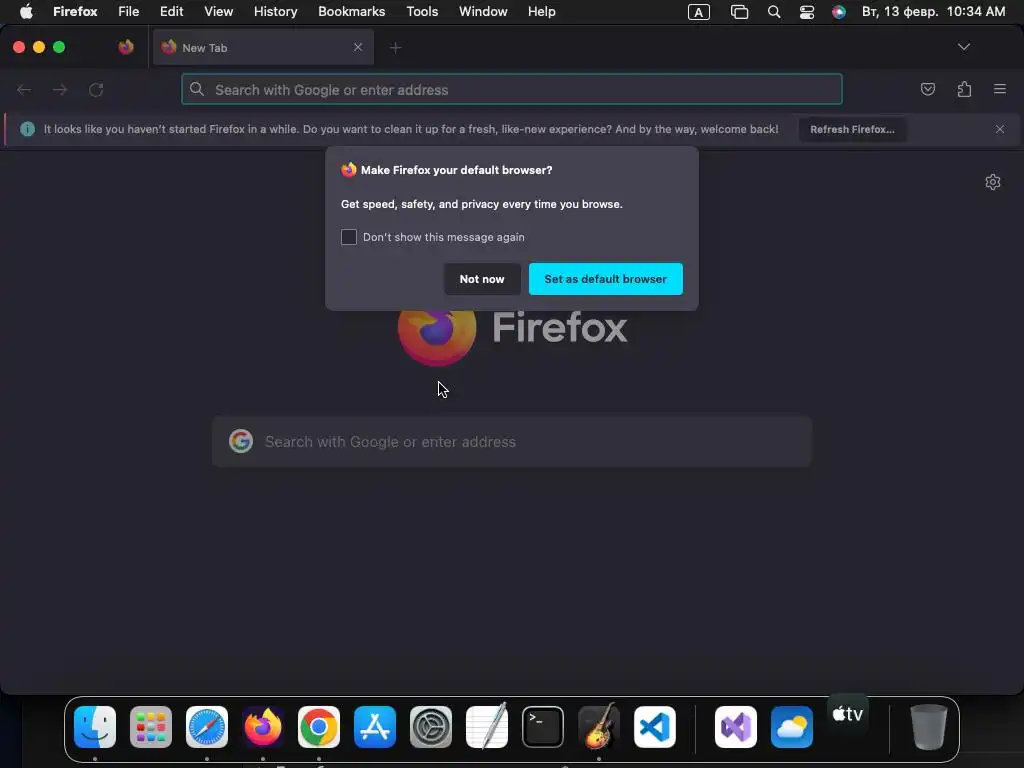Click the Google icon in the search box
The image size is (1024, 768).
click(241, 441)
